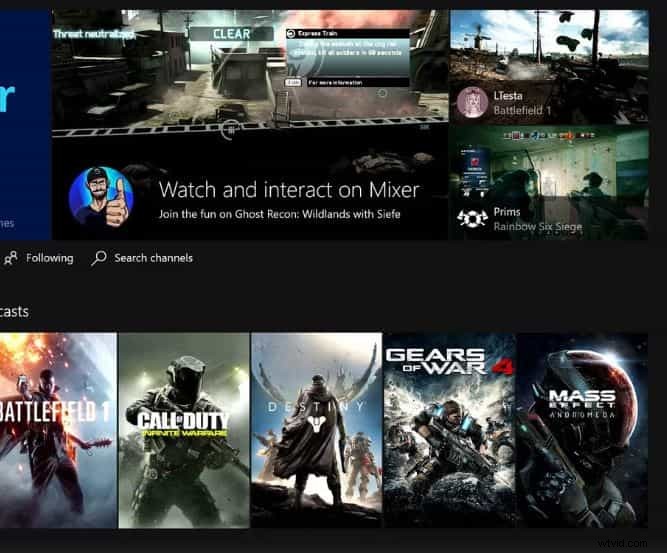Click the Following people icon
This screenshot has height=553, width=667.
tap(10, 258)
